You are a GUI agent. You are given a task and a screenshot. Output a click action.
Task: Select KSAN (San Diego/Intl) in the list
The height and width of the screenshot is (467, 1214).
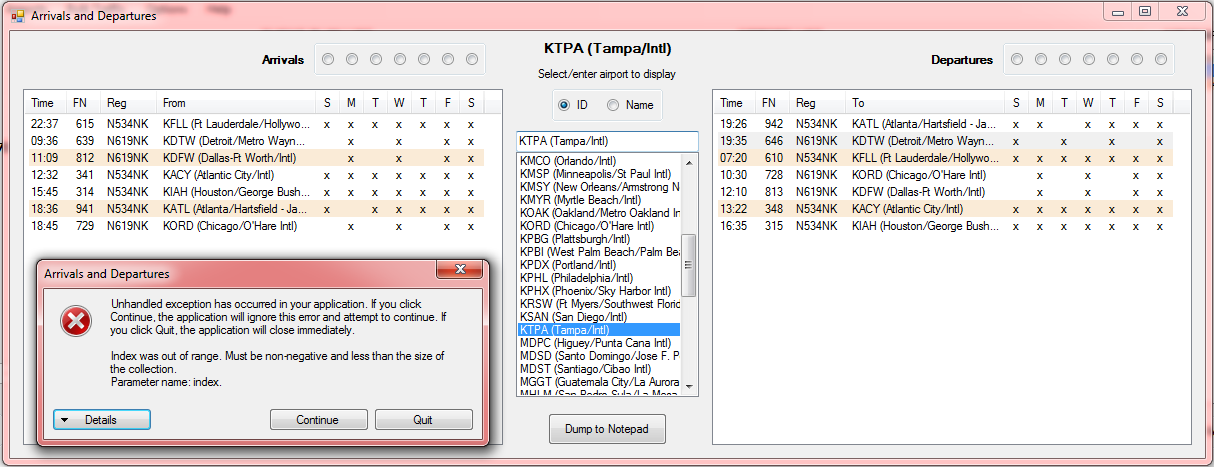[x=599, y=317]
